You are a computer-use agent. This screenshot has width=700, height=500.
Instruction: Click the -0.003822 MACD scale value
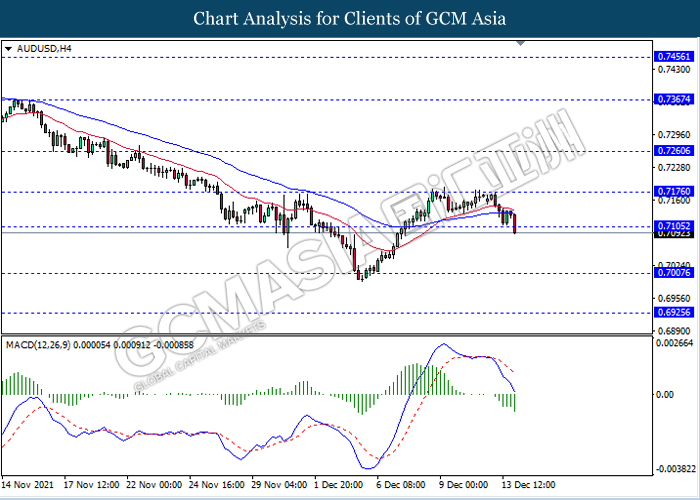coord(675,469)
